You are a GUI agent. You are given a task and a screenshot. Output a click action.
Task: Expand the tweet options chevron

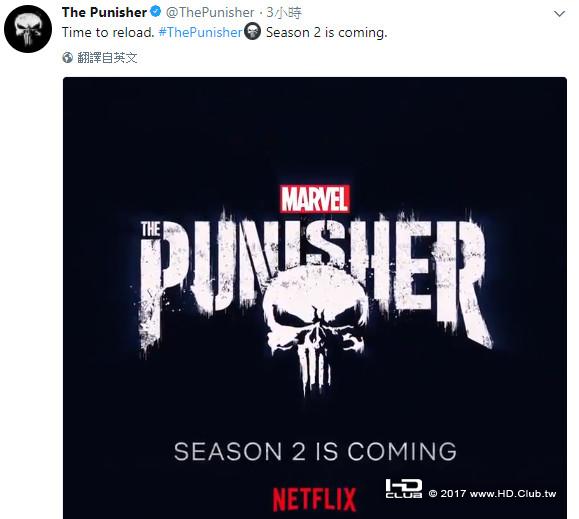[560, 14]
